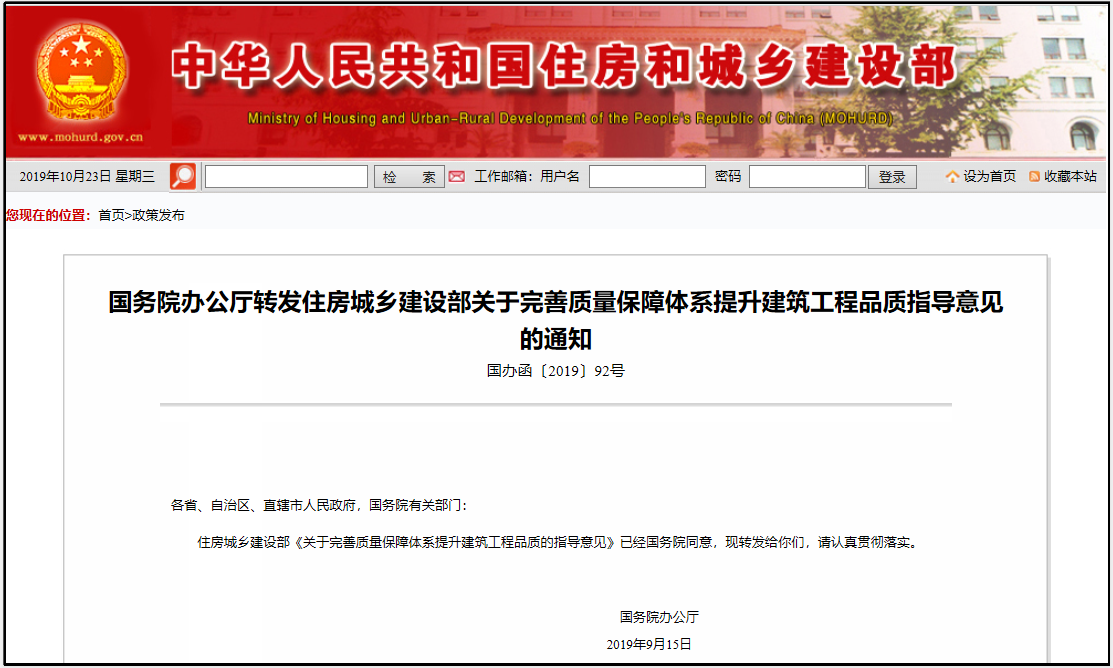Click the www.mohurd.gov.cn address text
1113x668 pixels.
80,138
